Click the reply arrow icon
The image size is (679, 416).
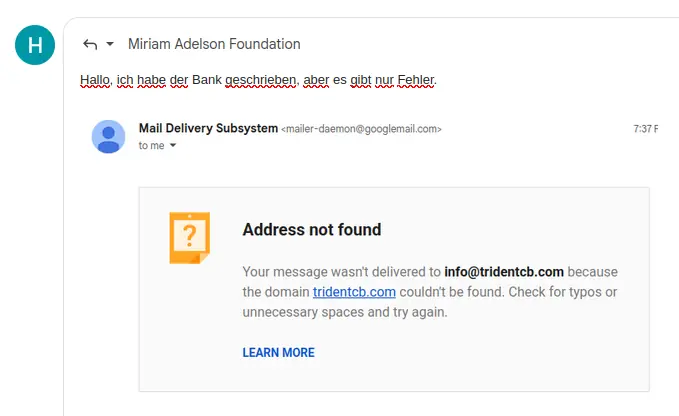pyautogui.click(x=90, y=44)
